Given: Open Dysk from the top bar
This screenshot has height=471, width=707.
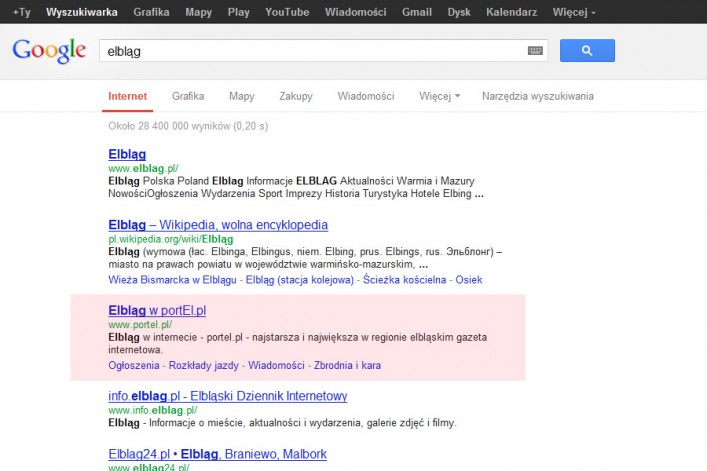Looking at the screenshot, I should click(x=459, y=12).
